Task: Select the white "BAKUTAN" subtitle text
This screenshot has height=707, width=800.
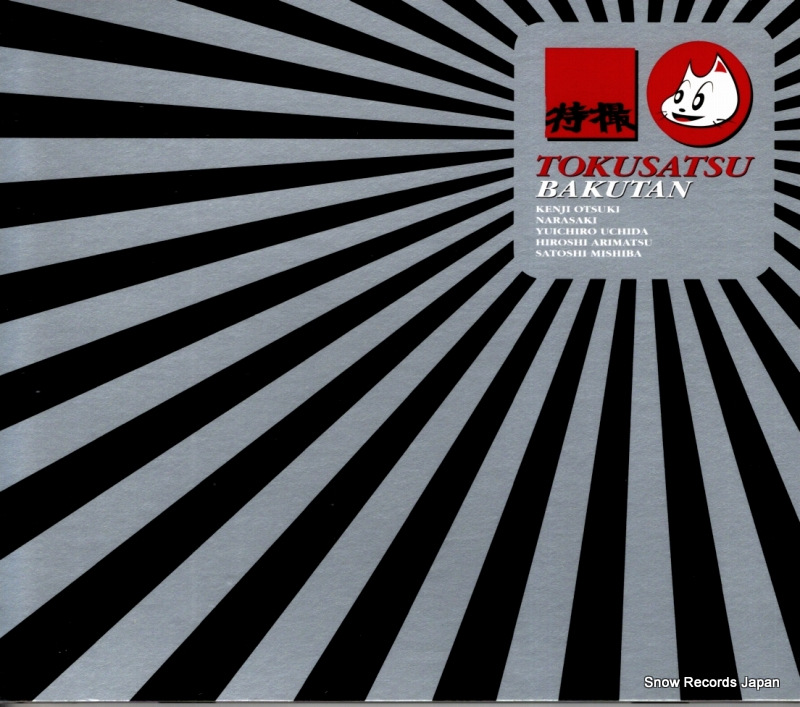Action: (613, 189)
